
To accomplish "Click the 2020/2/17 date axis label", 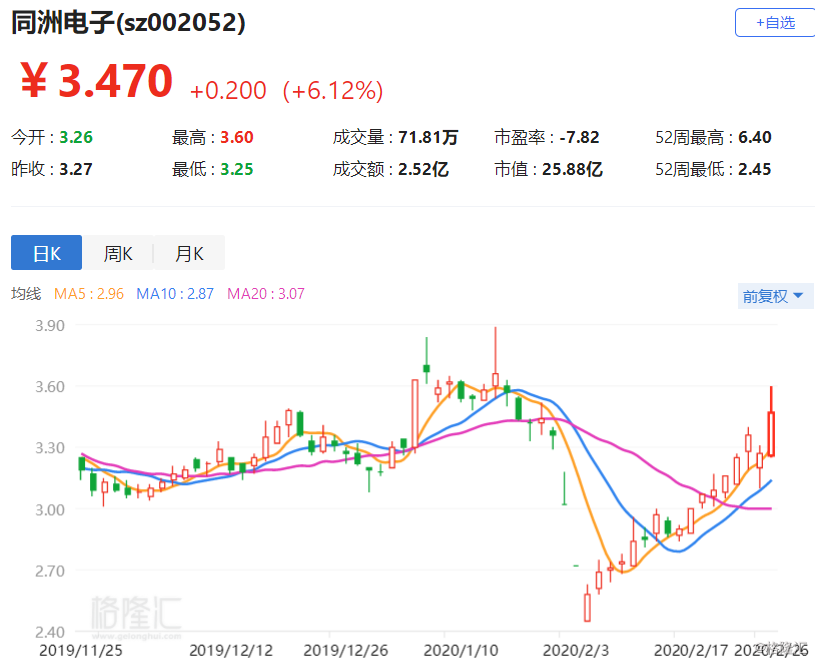I will tap(691, 651).
